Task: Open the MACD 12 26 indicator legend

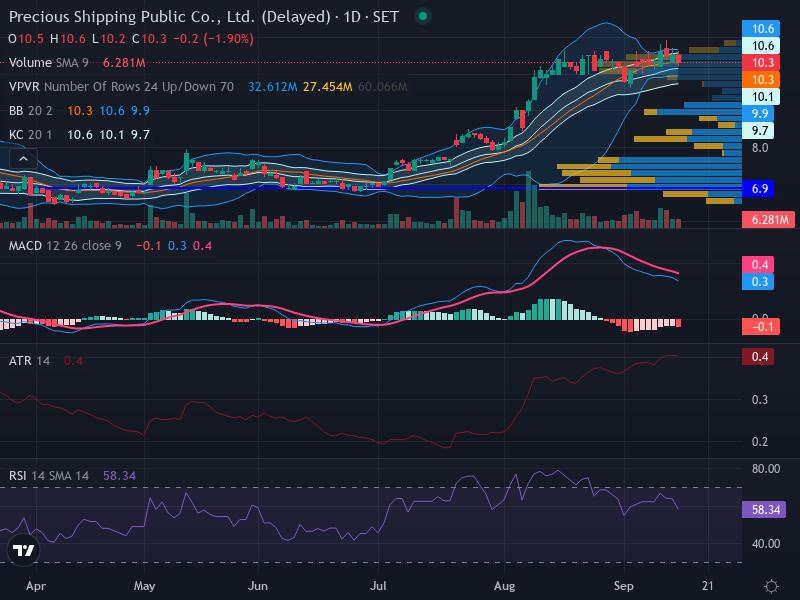Action: tap(65, 246)
